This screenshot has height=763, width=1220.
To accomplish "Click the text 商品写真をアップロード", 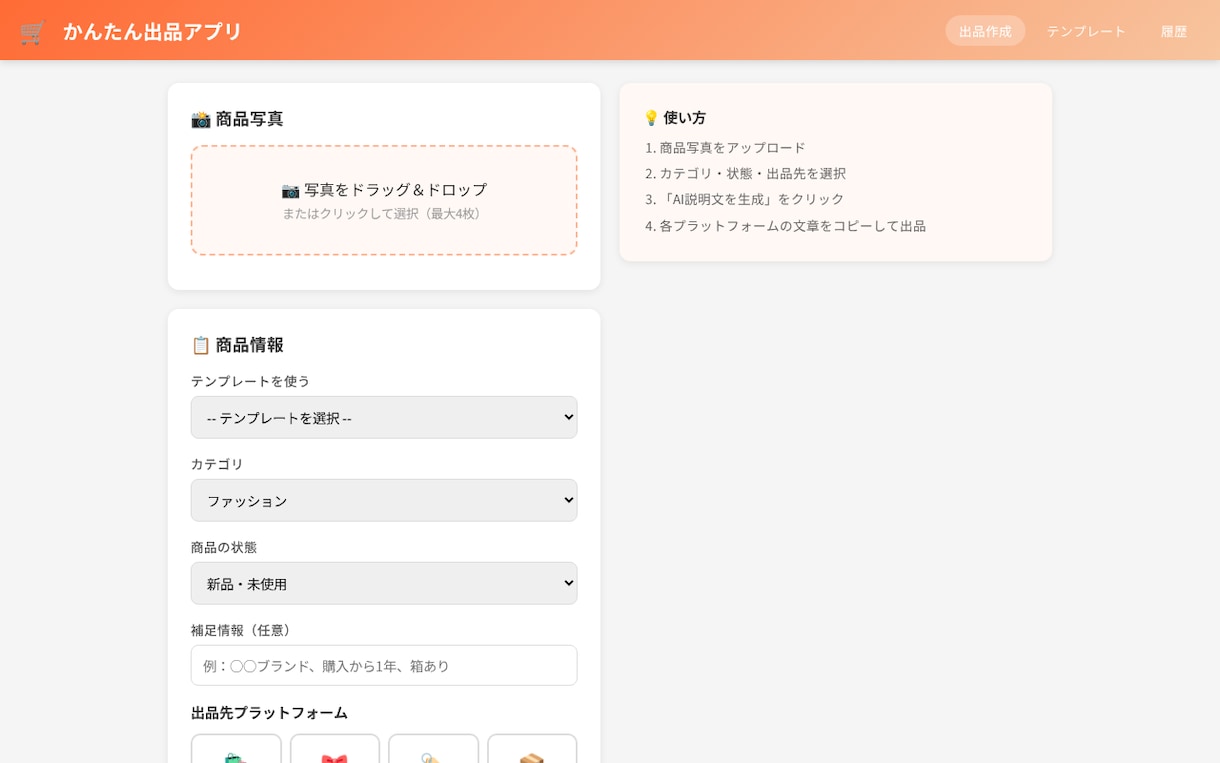I will point(732,147).
